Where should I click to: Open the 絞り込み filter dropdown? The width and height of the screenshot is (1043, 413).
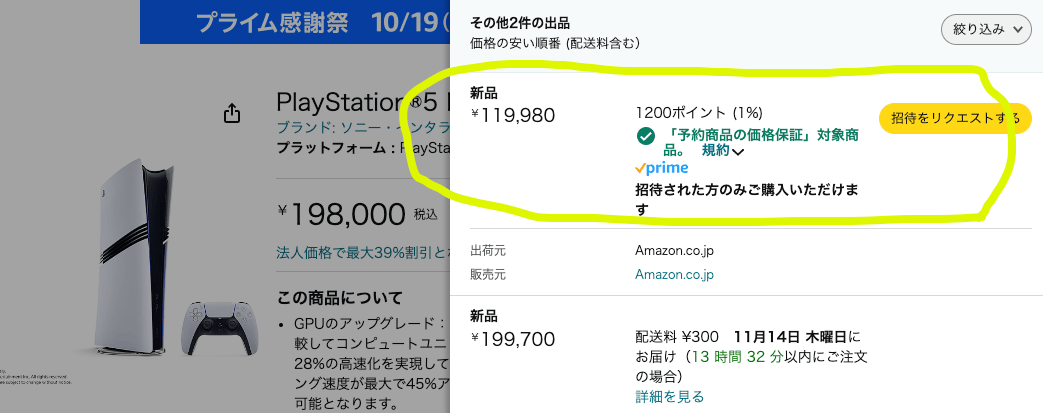[985, 30]
